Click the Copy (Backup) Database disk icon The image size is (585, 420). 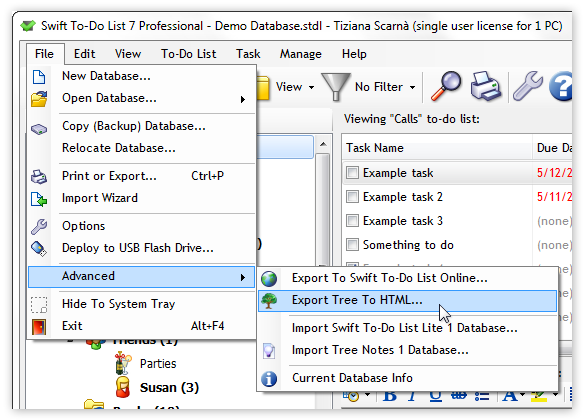pos(39,129)
